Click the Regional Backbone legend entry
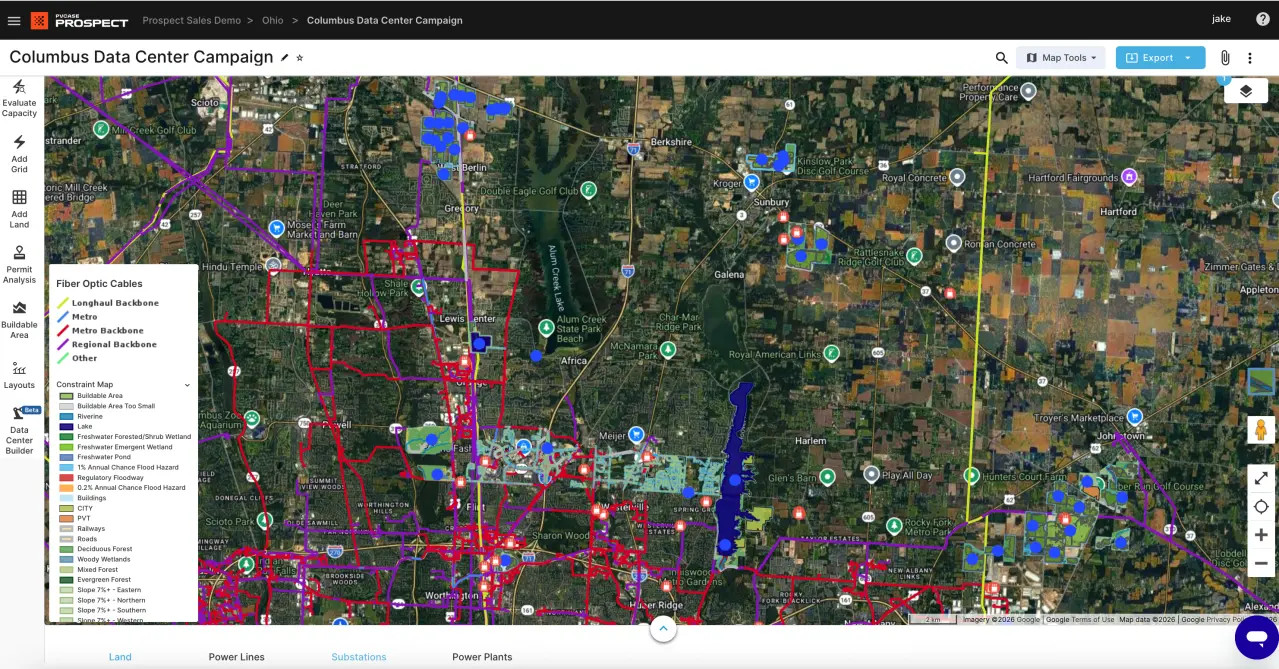 pyautogui.click(x=106, y=345)
